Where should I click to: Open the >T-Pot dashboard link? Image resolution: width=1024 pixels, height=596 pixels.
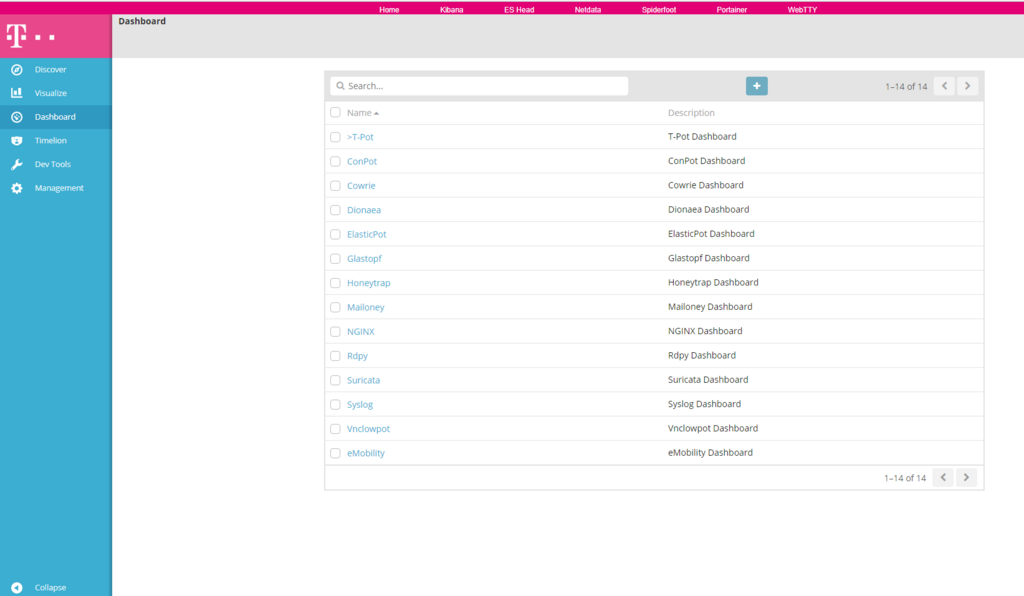[360, 137]
